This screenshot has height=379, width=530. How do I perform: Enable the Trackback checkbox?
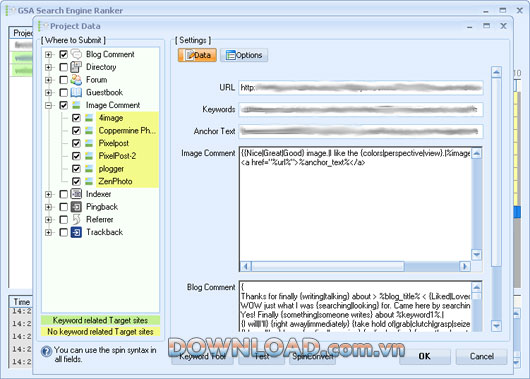[x=64, y=232]
